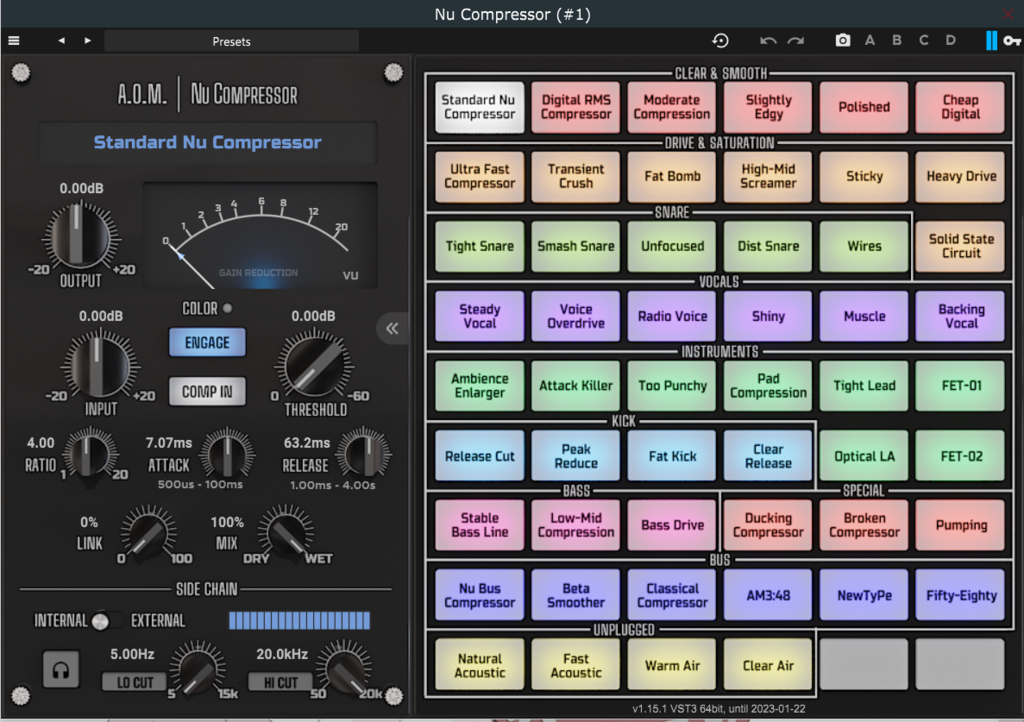The height and width of the screenshot is (722, 1024).
Task: Load the Nu Bus Compressor preset
Action: point(479,595)
